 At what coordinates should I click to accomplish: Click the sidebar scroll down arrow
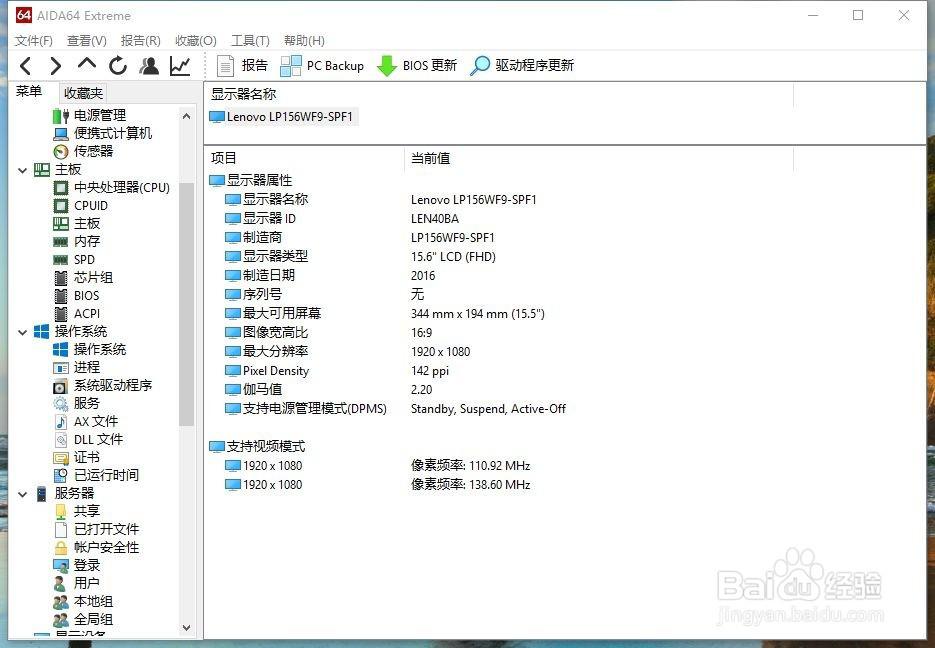click(x=187, y=628)
